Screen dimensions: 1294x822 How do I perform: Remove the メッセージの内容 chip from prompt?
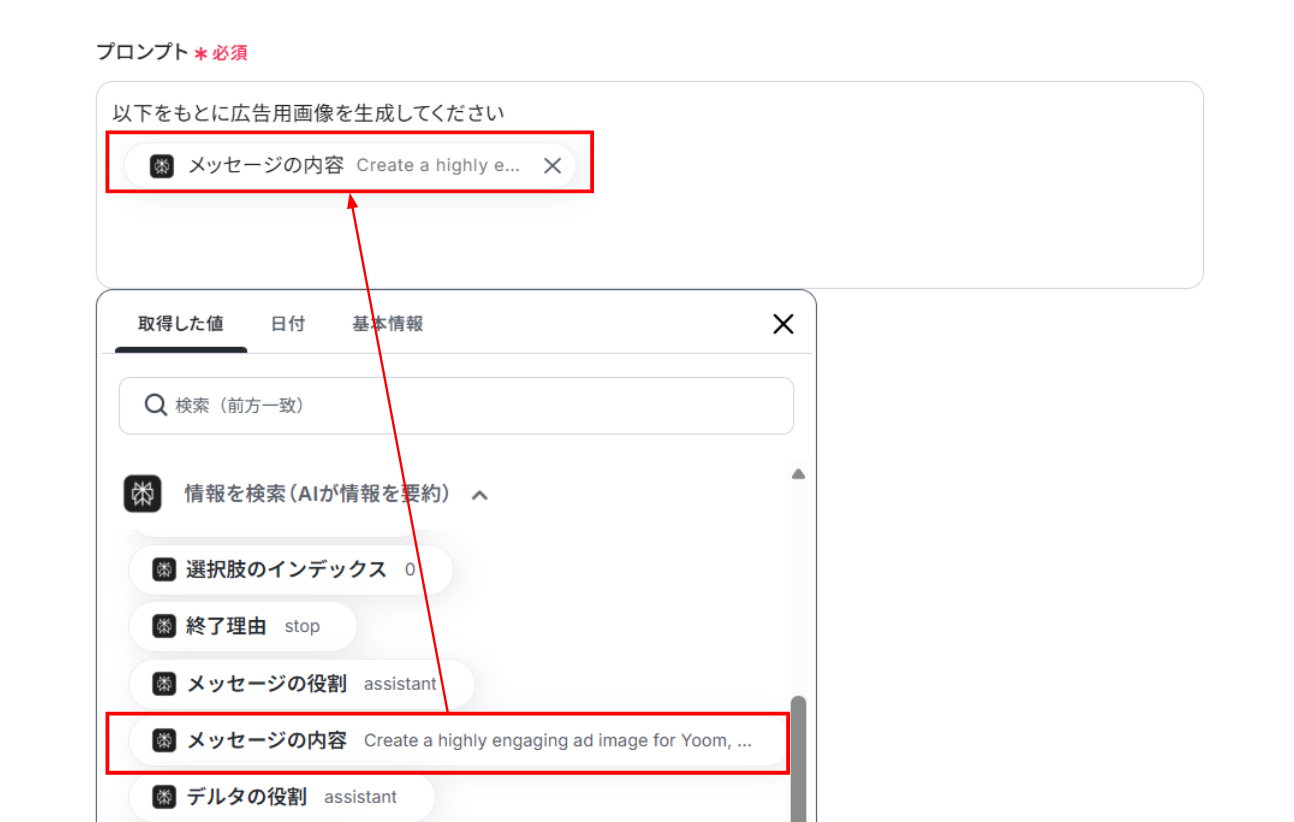tap(552, 166)
